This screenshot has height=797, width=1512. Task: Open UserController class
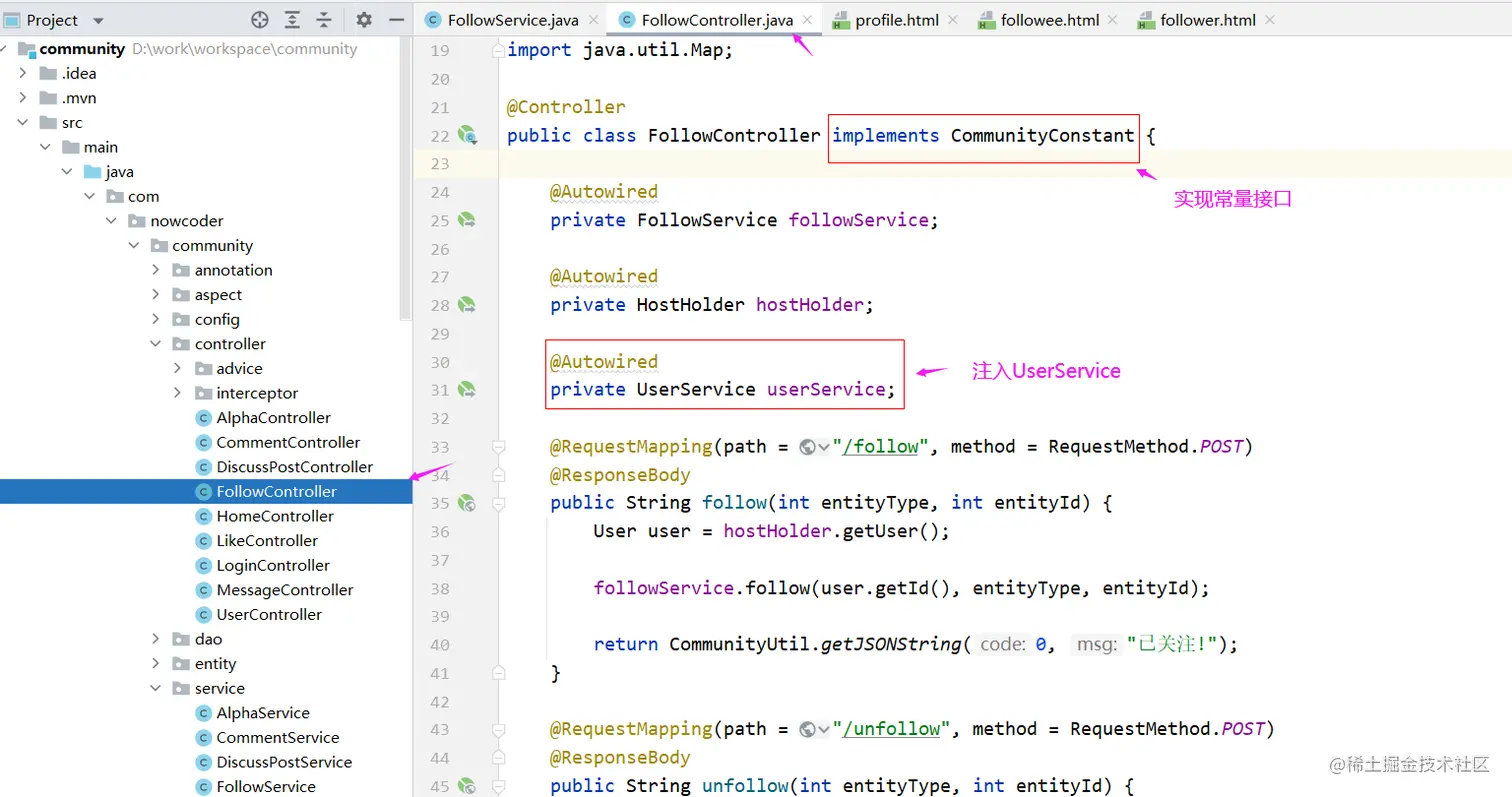tap(269, 615)
